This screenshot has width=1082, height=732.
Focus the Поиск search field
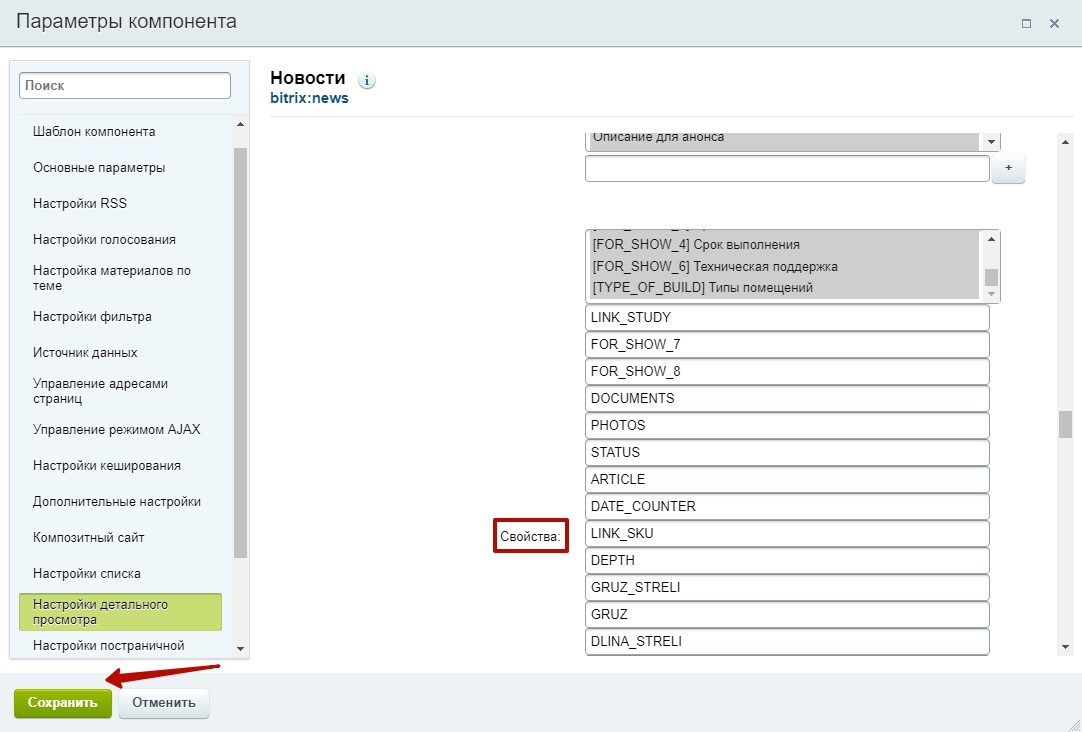125,86
